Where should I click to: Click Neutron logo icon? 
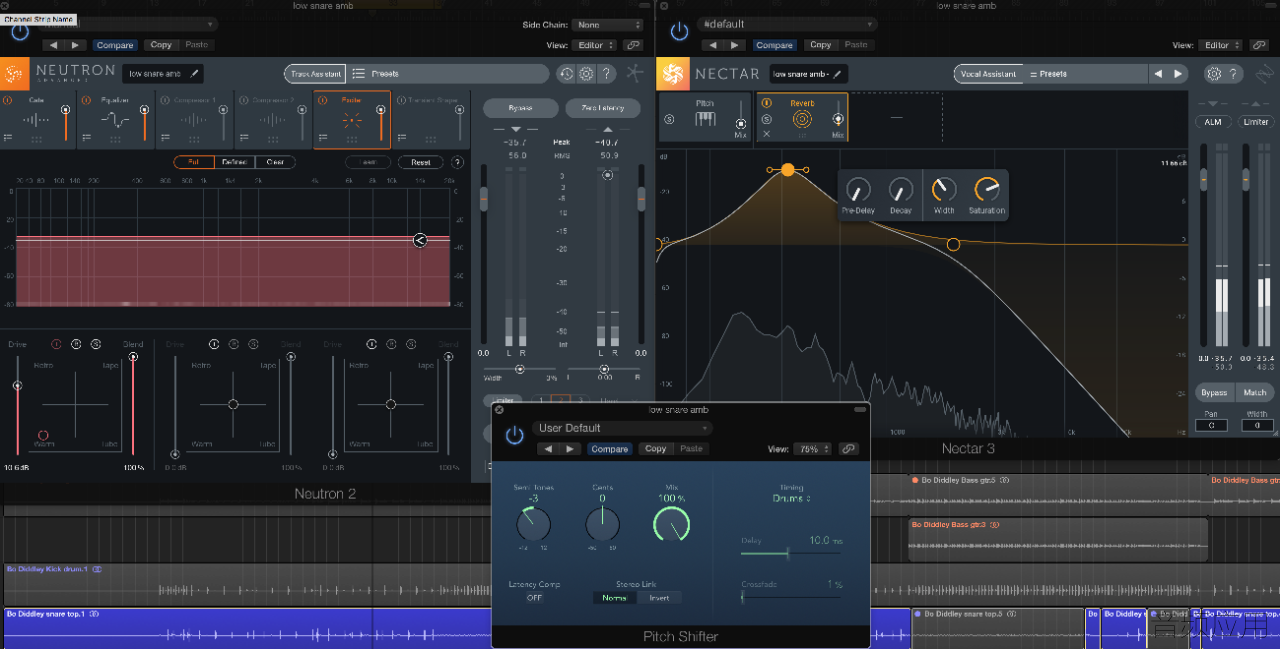tap(15, 73)
